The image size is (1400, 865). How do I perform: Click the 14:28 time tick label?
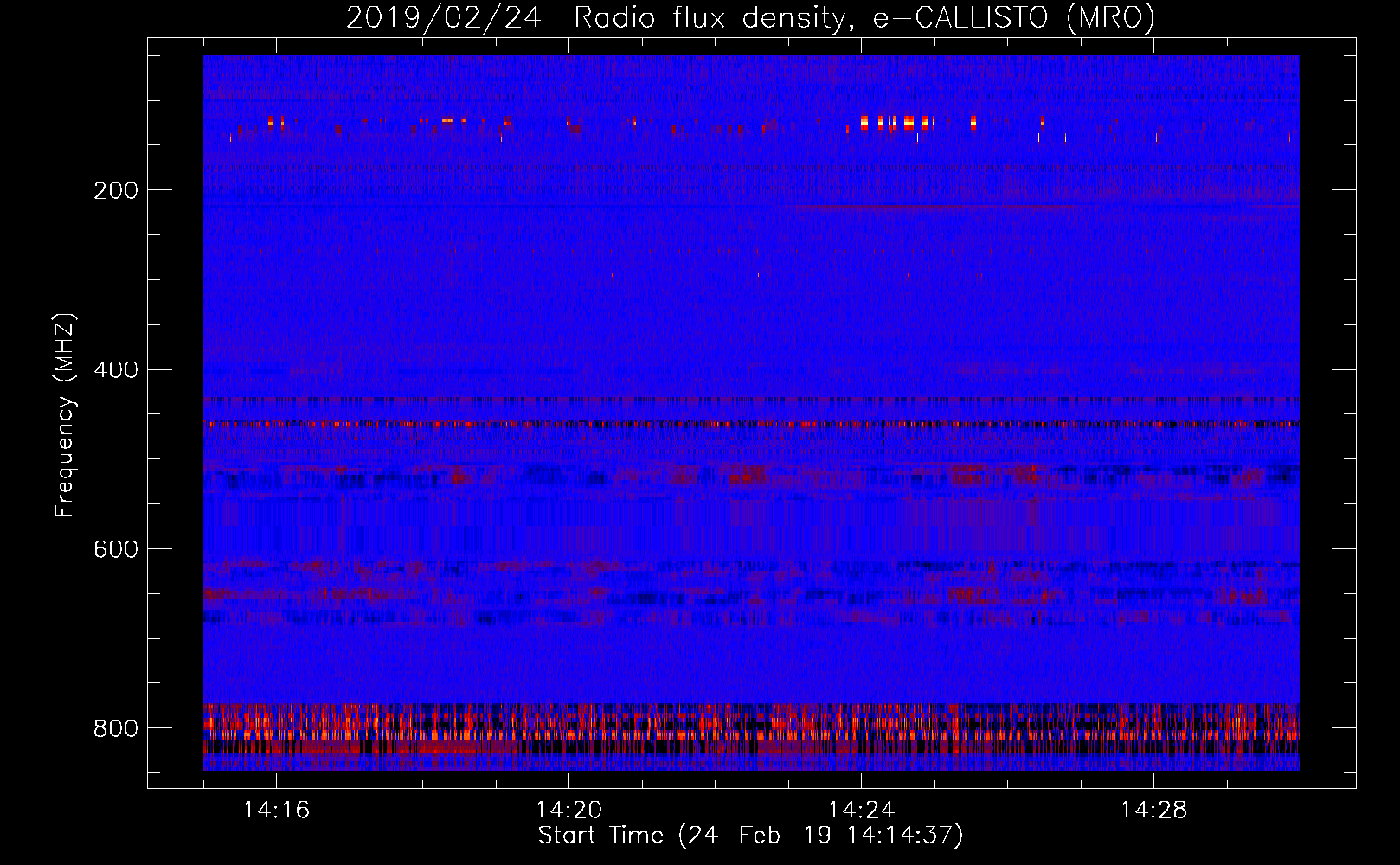tap(1153, 810)
